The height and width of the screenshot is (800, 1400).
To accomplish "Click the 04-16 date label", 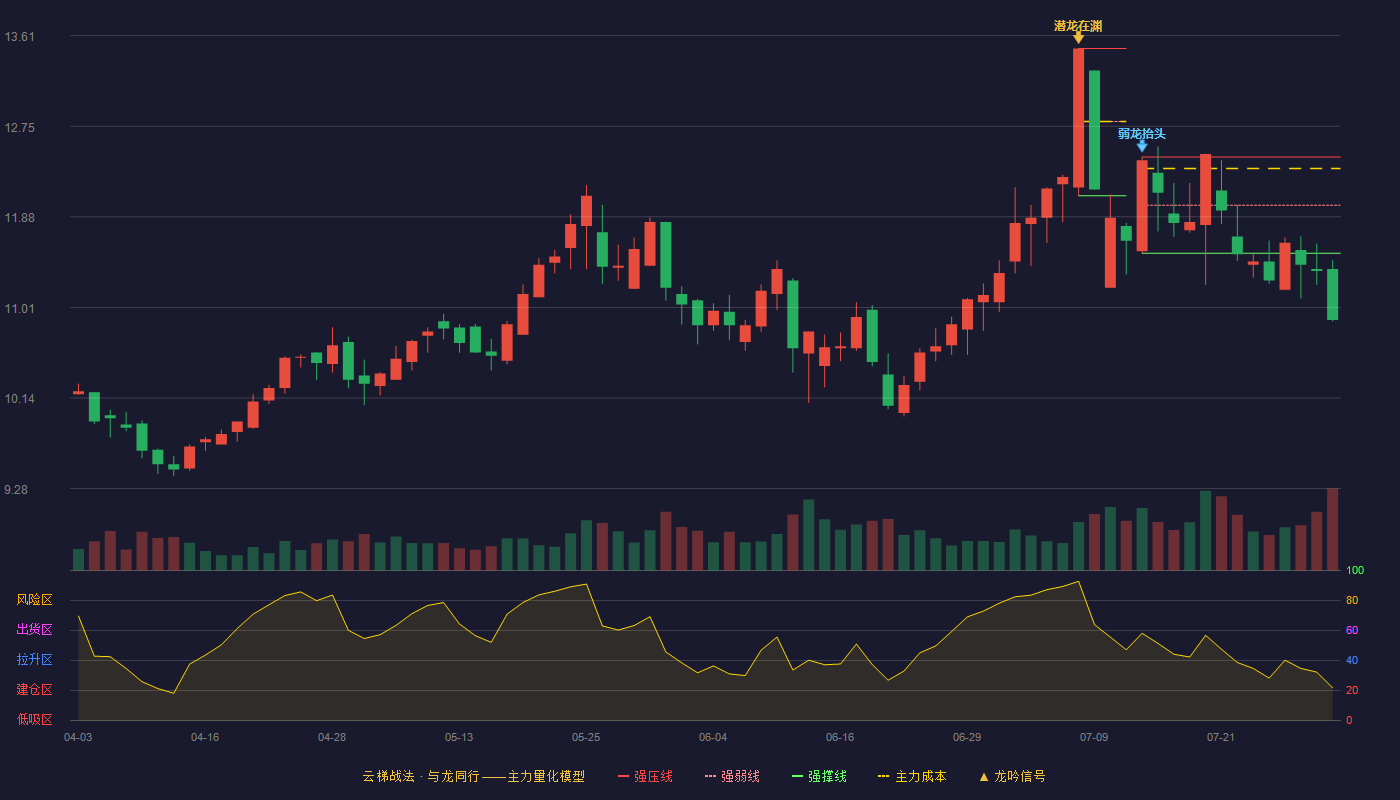I will point(205,737).
